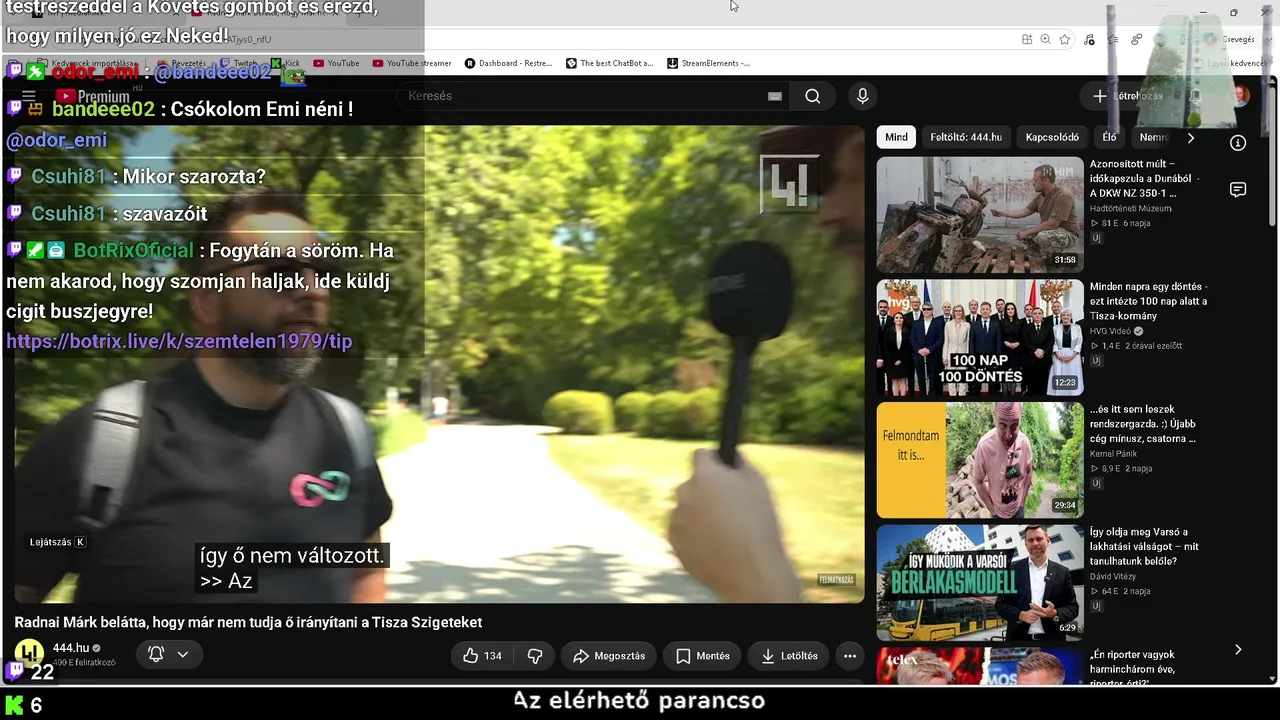Click title "Így oldja meg Varsó a lakhatási válságot"
Viewport: 1280px width, 720px height.
[1144, 547]
